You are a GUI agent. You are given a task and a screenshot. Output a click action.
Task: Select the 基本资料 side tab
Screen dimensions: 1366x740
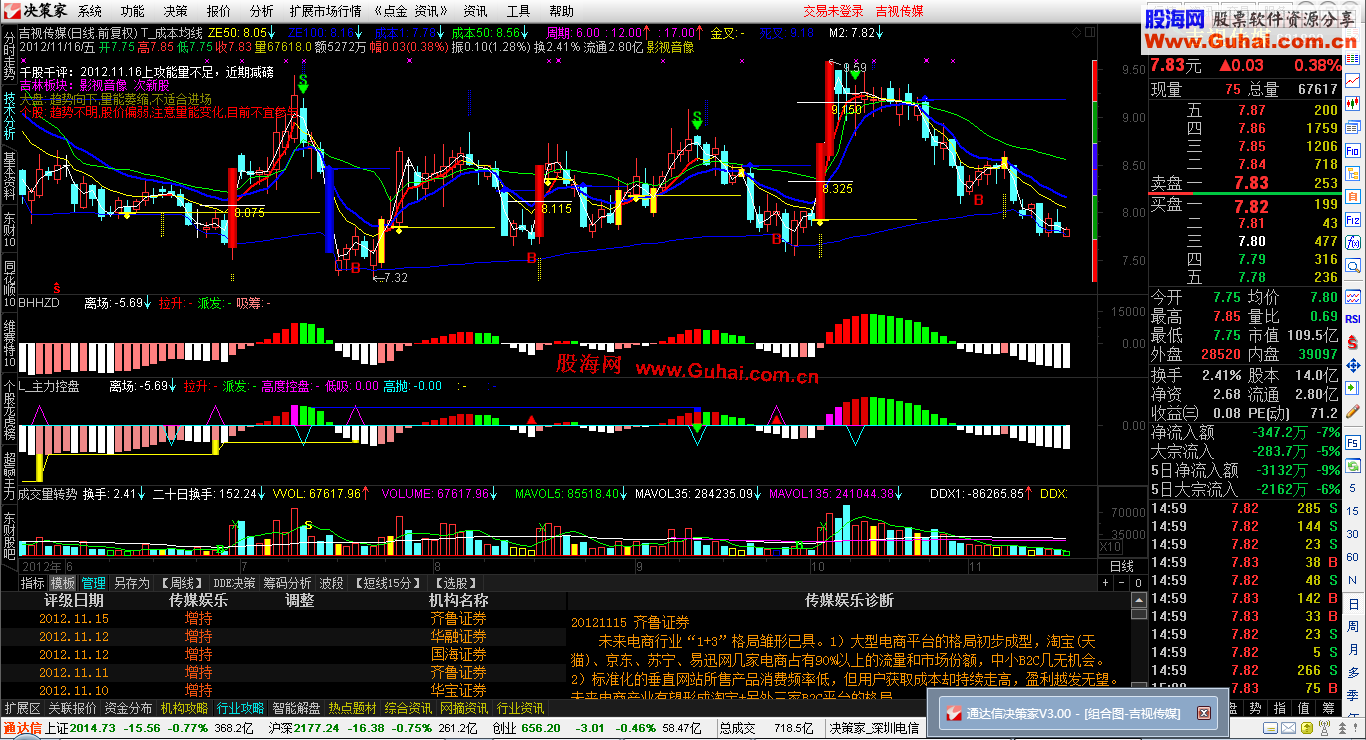click(9, 175)
